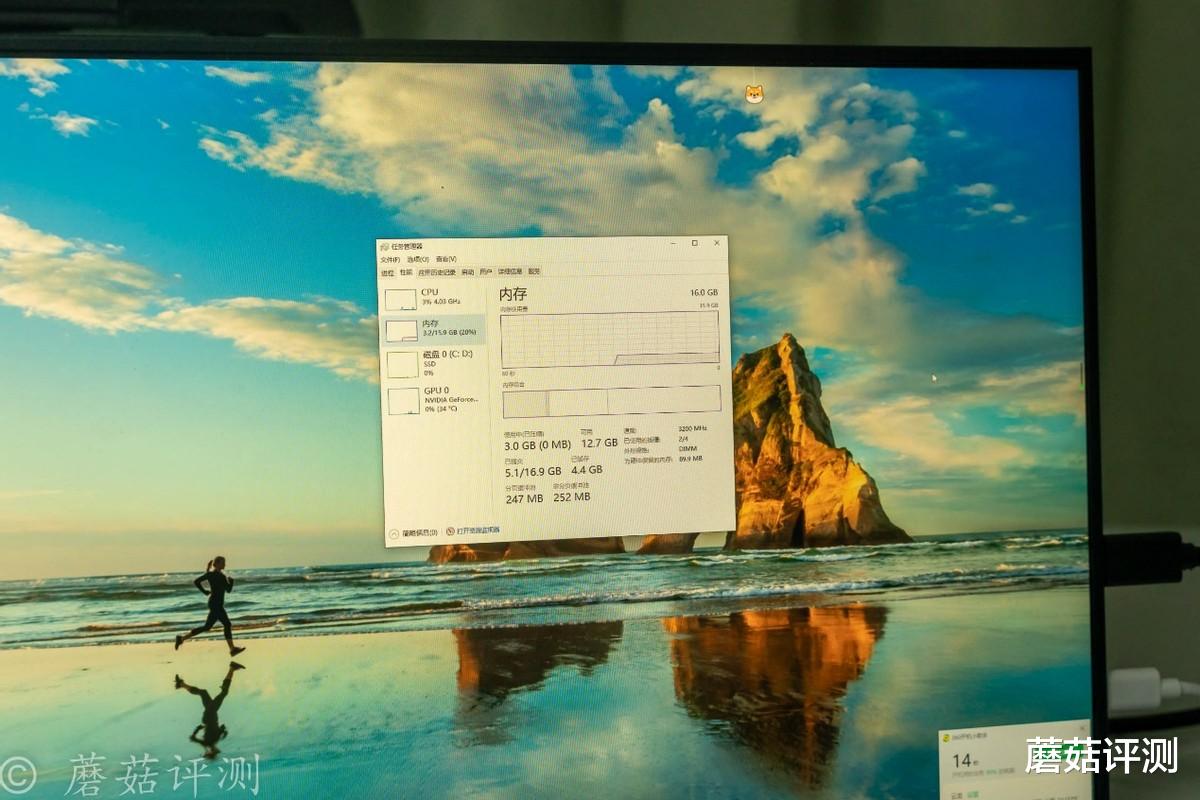Select the 磁盘 0 (C: D:) item
The width and height of the screenshot is (1200, 800).
(x=435, y=364)
